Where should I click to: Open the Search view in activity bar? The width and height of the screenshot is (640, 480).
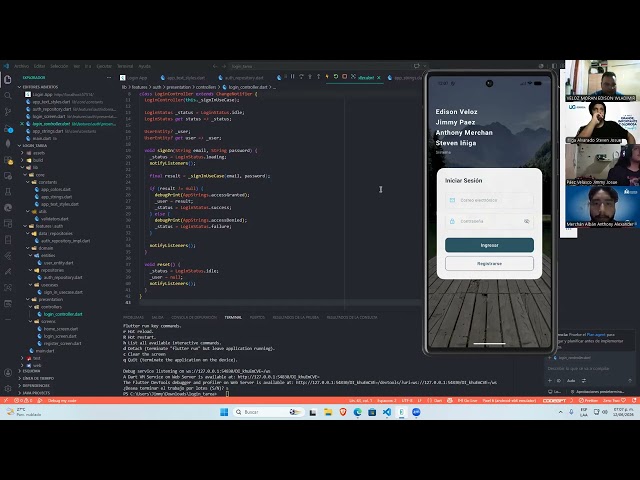[8, 96]
